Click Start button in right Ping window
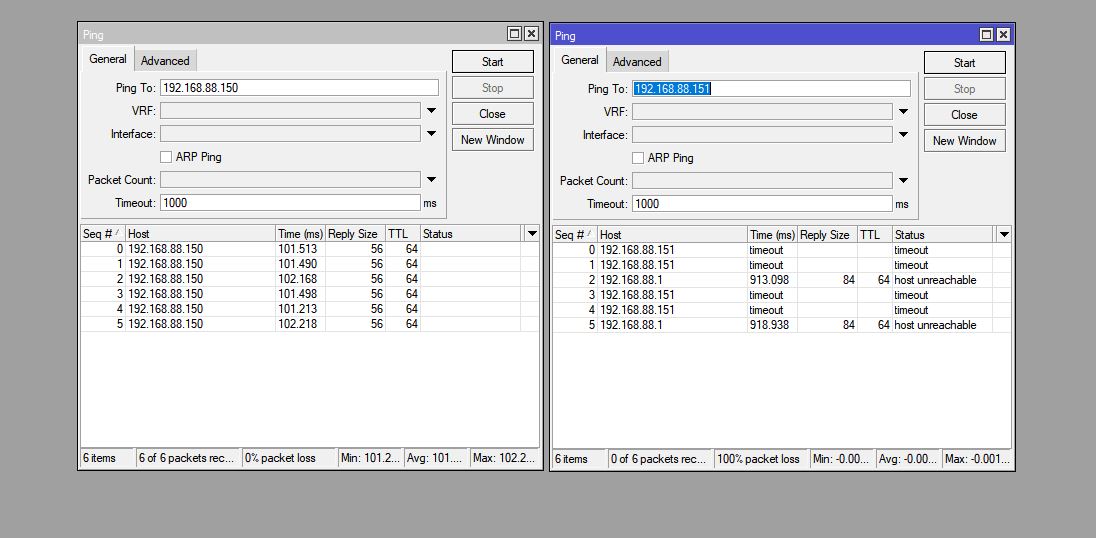The height and width of the screenshot is (538, 1096). pos(965,63)
